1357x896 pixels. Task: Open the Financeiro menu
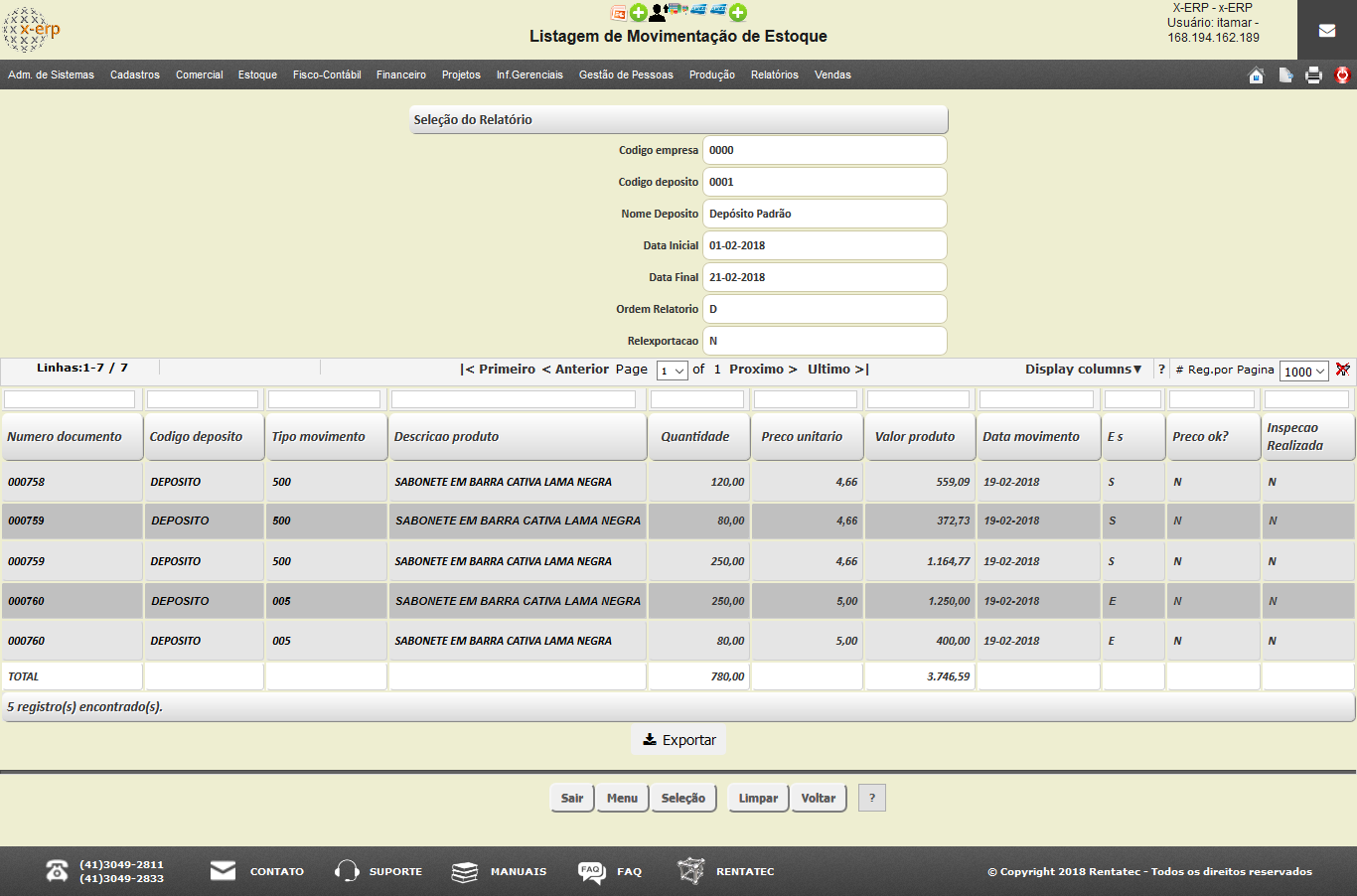401,75
